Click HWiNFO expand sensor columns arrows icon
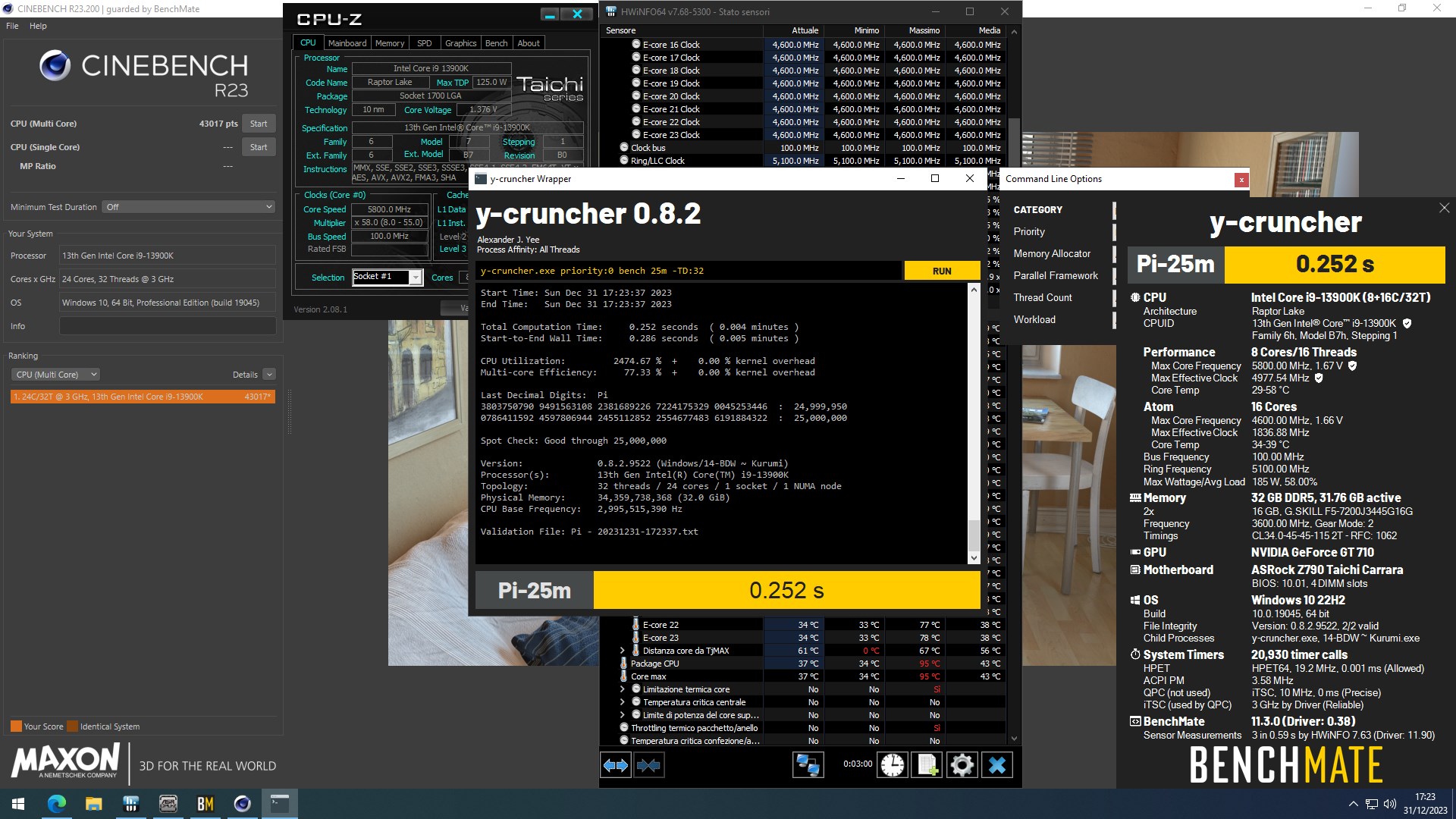 coord(616,765)
